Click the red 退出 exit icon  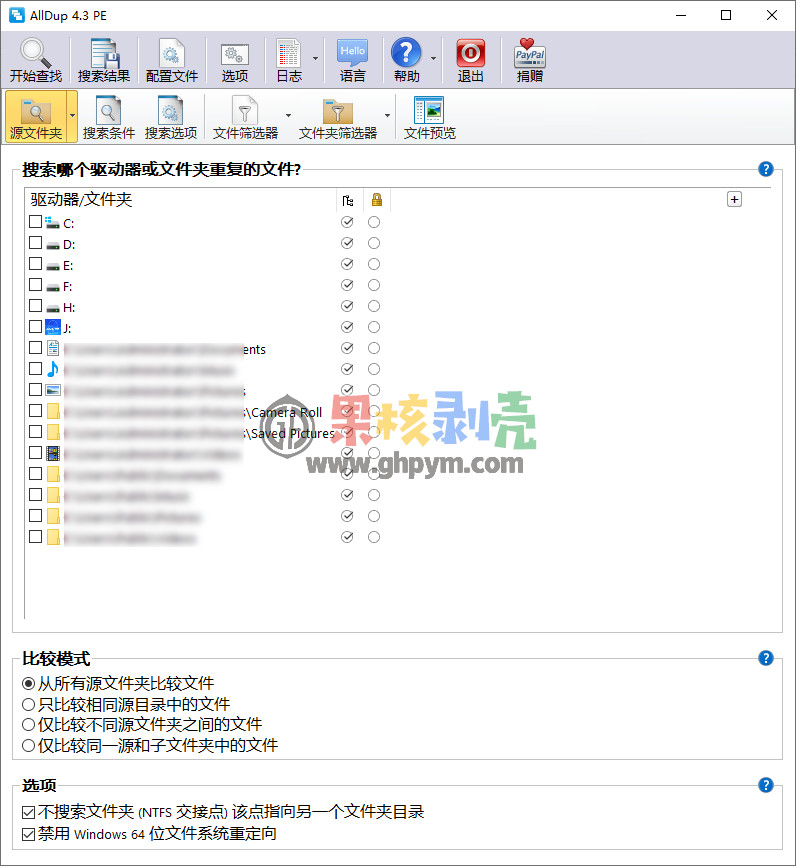(471, 60)
